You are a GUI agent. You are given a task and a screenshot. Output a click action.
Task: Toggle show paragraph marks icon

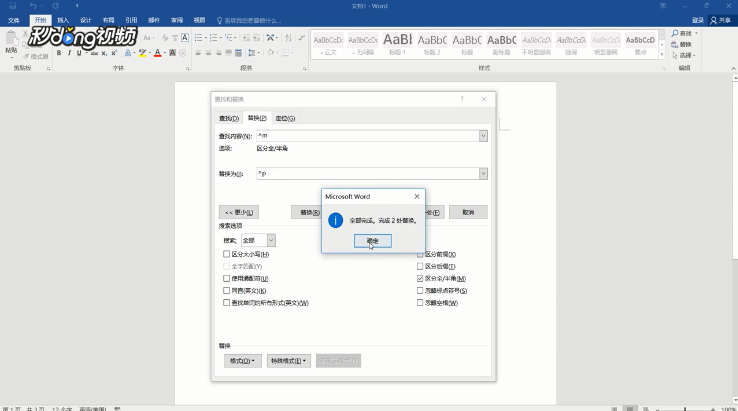coord(301,38)
